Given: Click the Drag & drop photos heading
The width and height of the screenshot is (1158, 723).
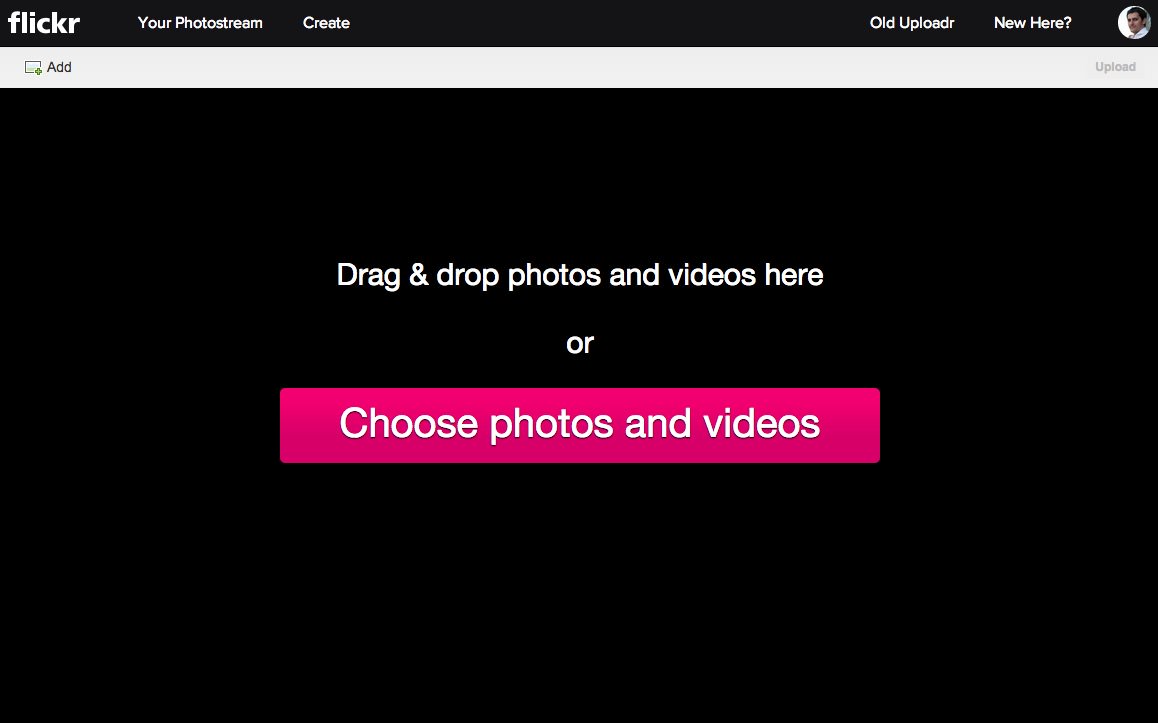Looking at the screenshot, I should coord(580,275).
